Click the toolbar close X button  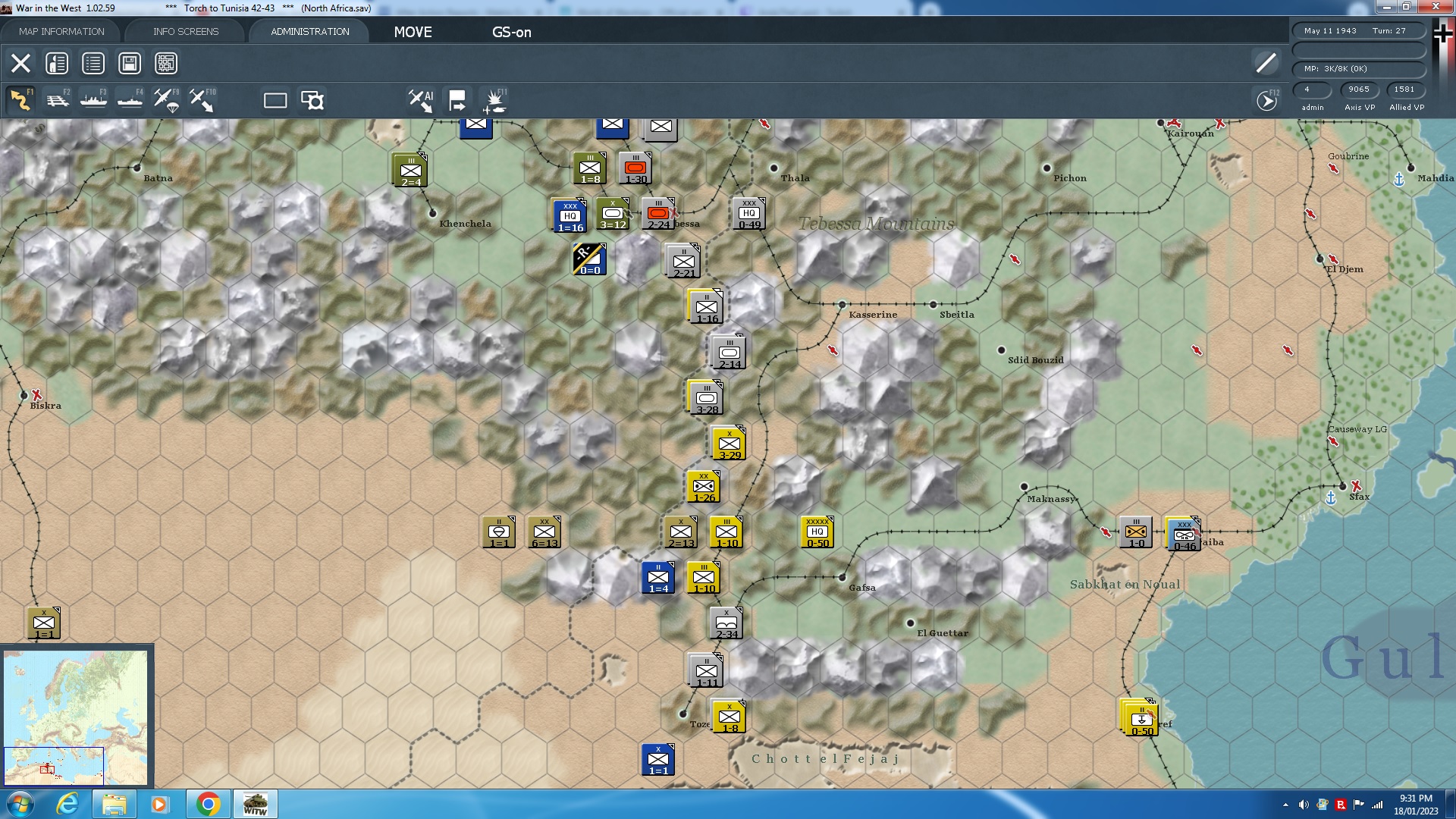20,63
